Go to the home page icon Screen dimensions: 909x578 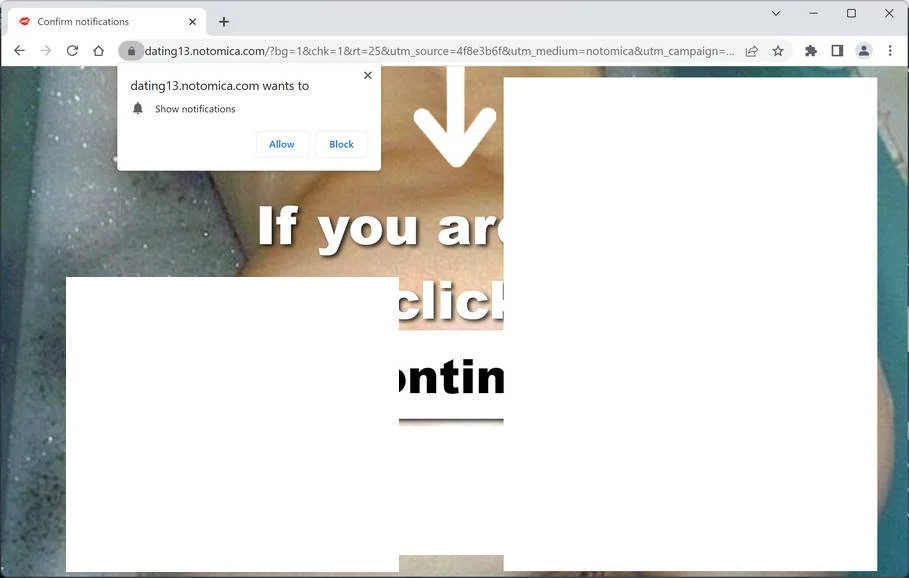click(x=99, y=51)
